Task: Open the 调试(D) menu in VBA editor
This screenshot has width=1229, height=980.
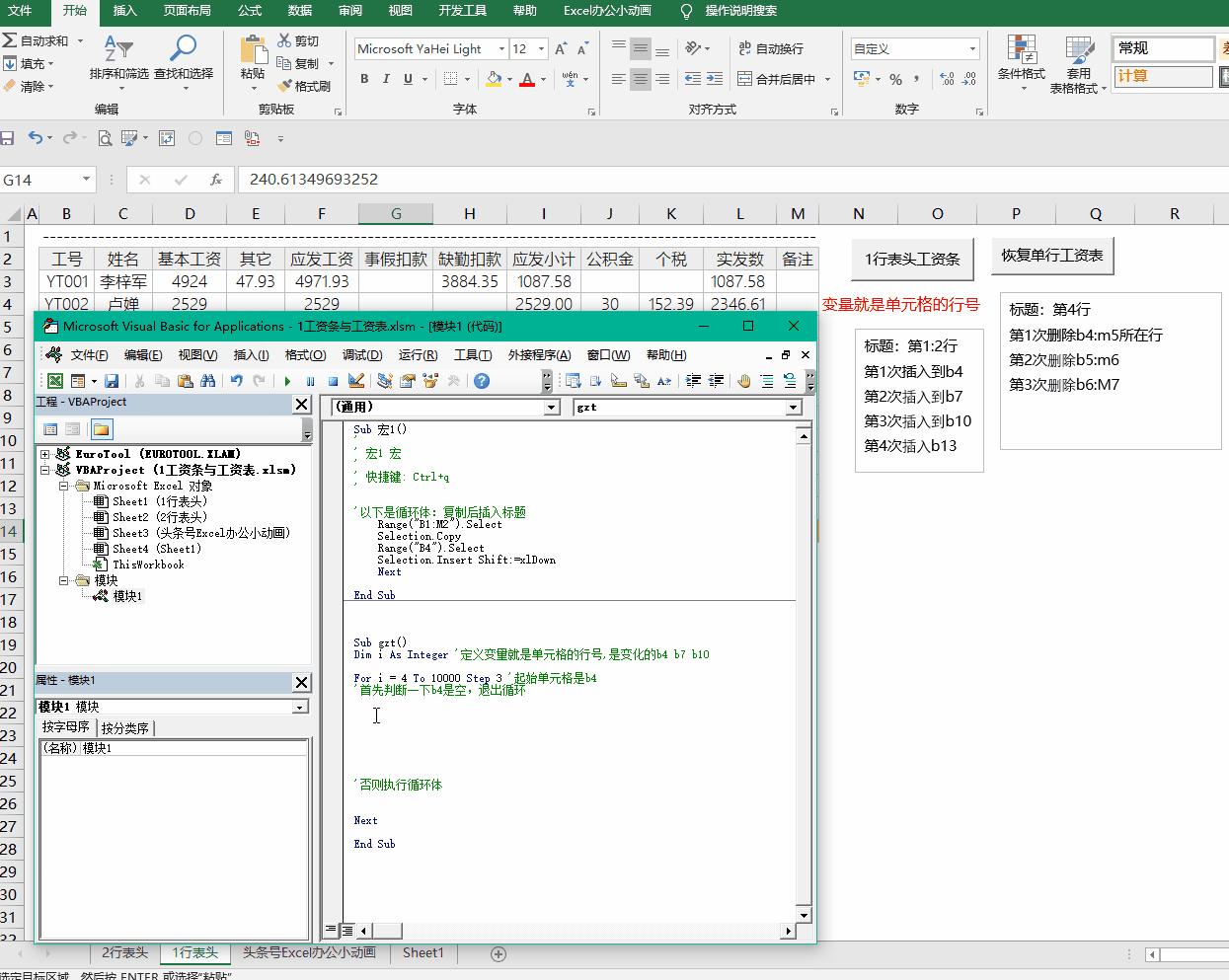Action: 363,355
